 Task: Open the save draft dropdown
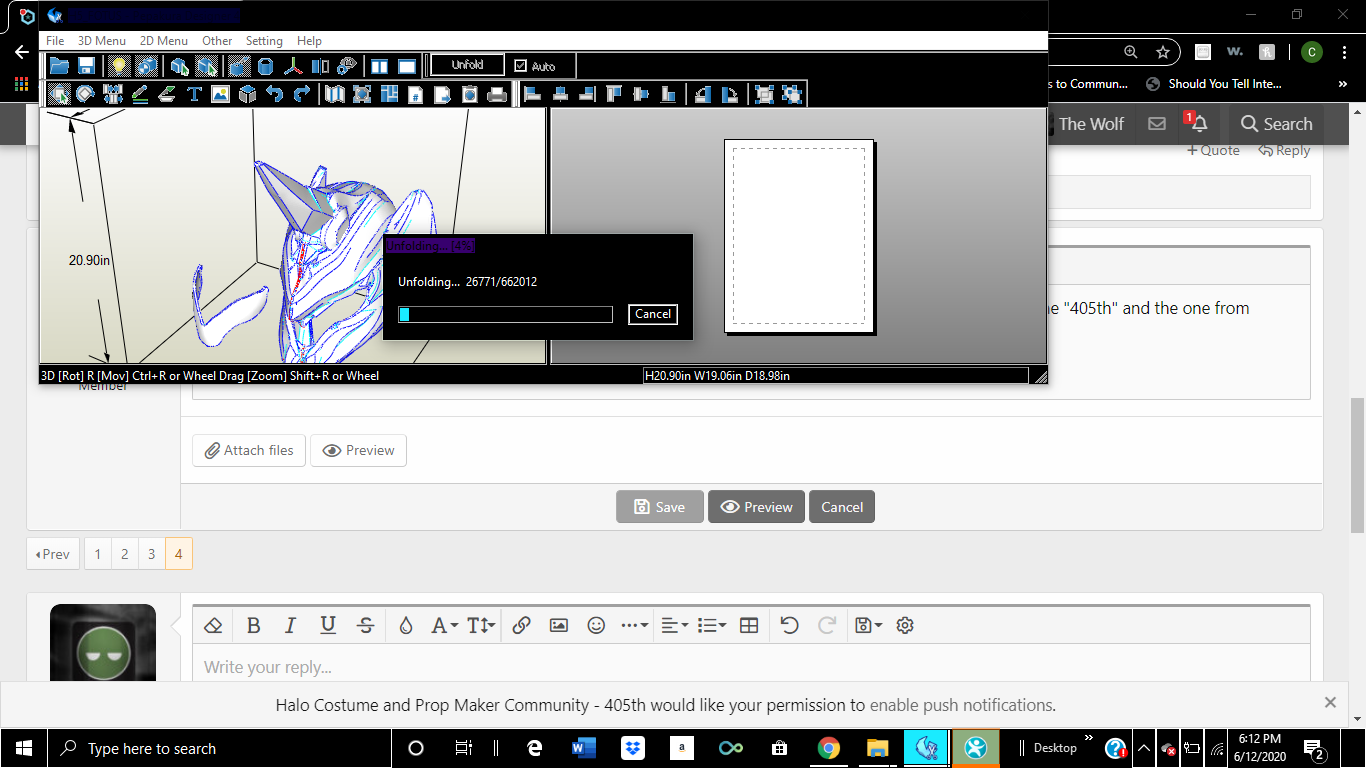[x=869, y=625]
